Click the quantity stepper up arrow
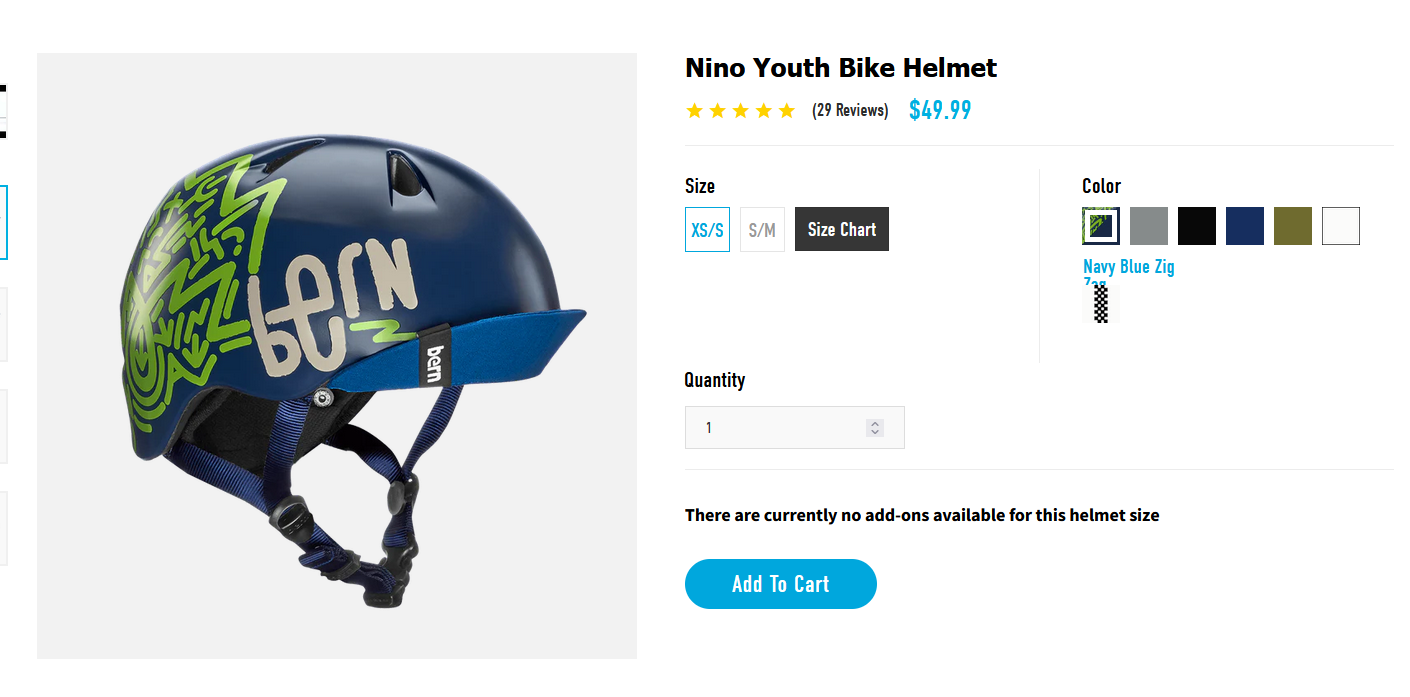 (x=875, y=421)
